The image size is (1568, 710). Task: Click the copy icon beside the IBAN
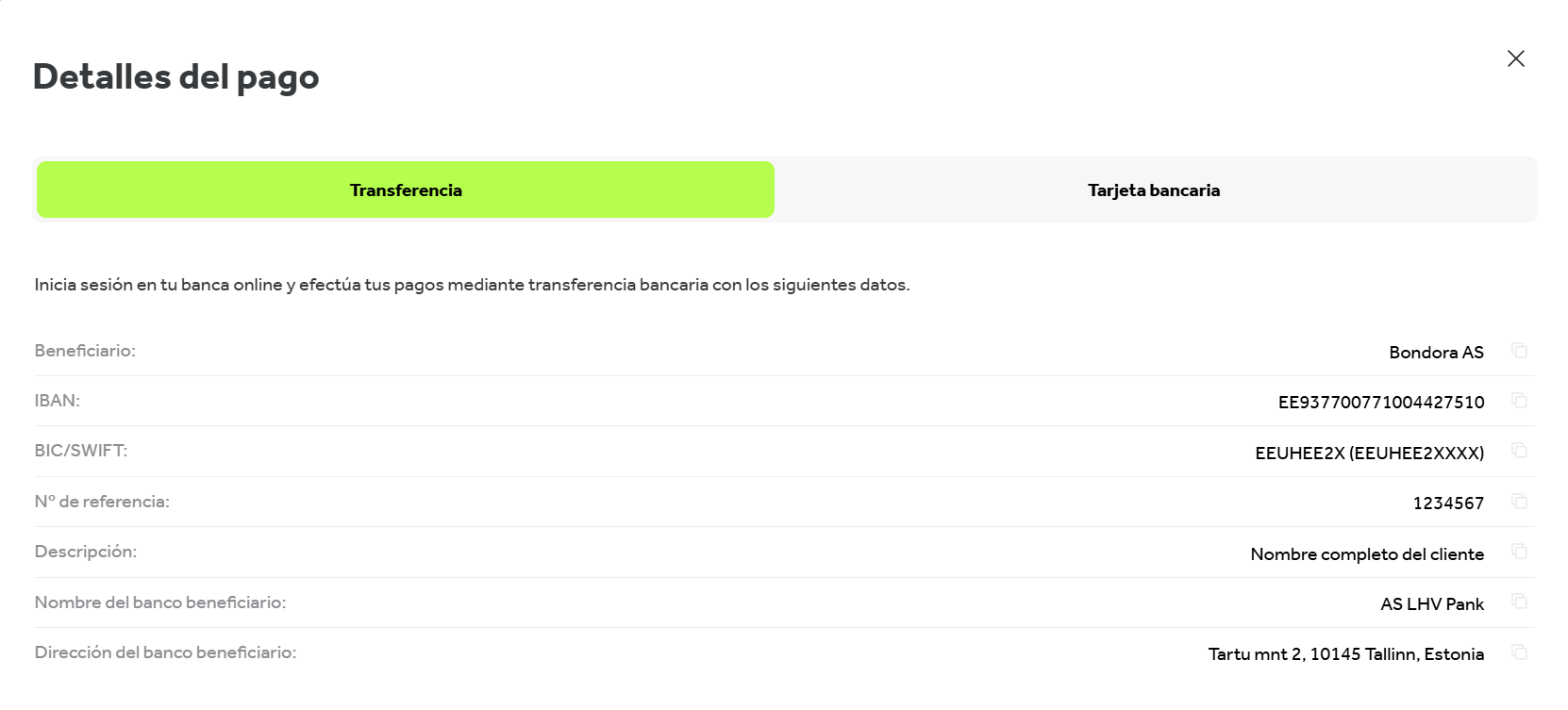coord(1519,401)
